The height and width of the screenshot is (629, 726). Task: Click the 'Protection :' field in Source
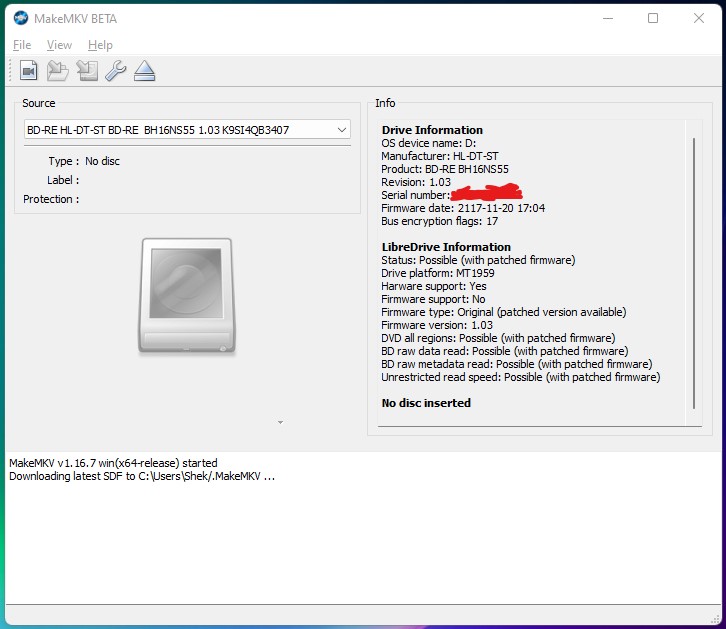[51, 199]
